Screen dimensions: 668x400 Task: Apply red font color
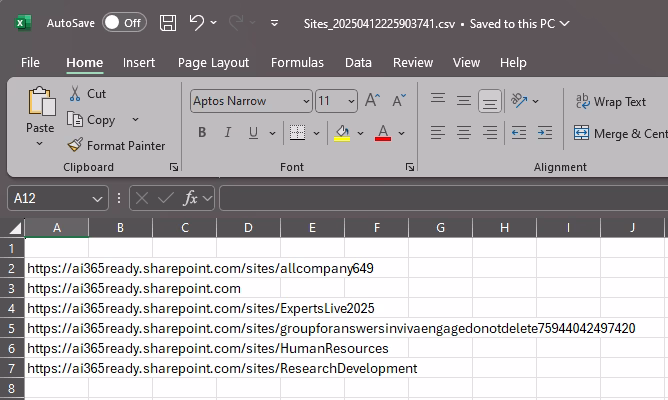(383, 133)
